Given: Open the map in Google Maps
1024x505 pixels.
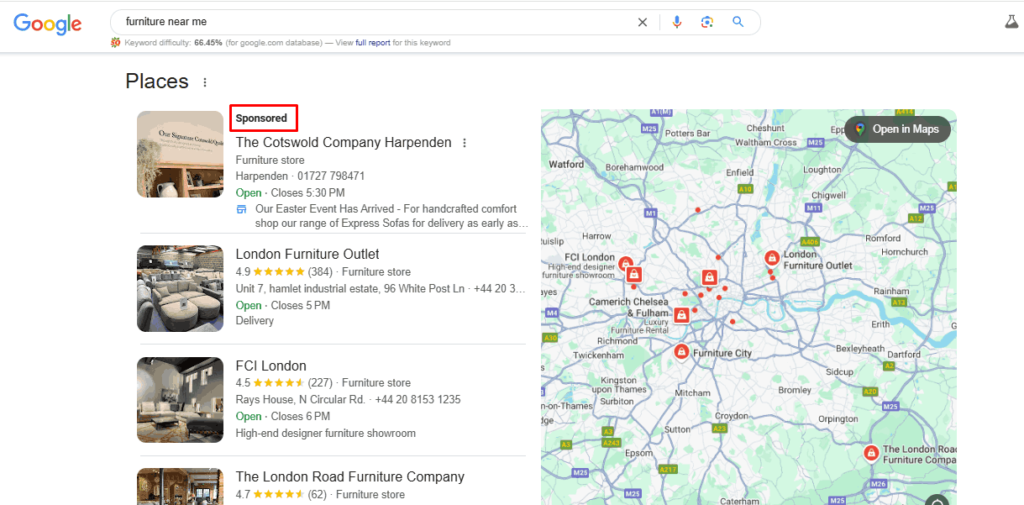Looking at the screenshot, I should tap(898, 129).
